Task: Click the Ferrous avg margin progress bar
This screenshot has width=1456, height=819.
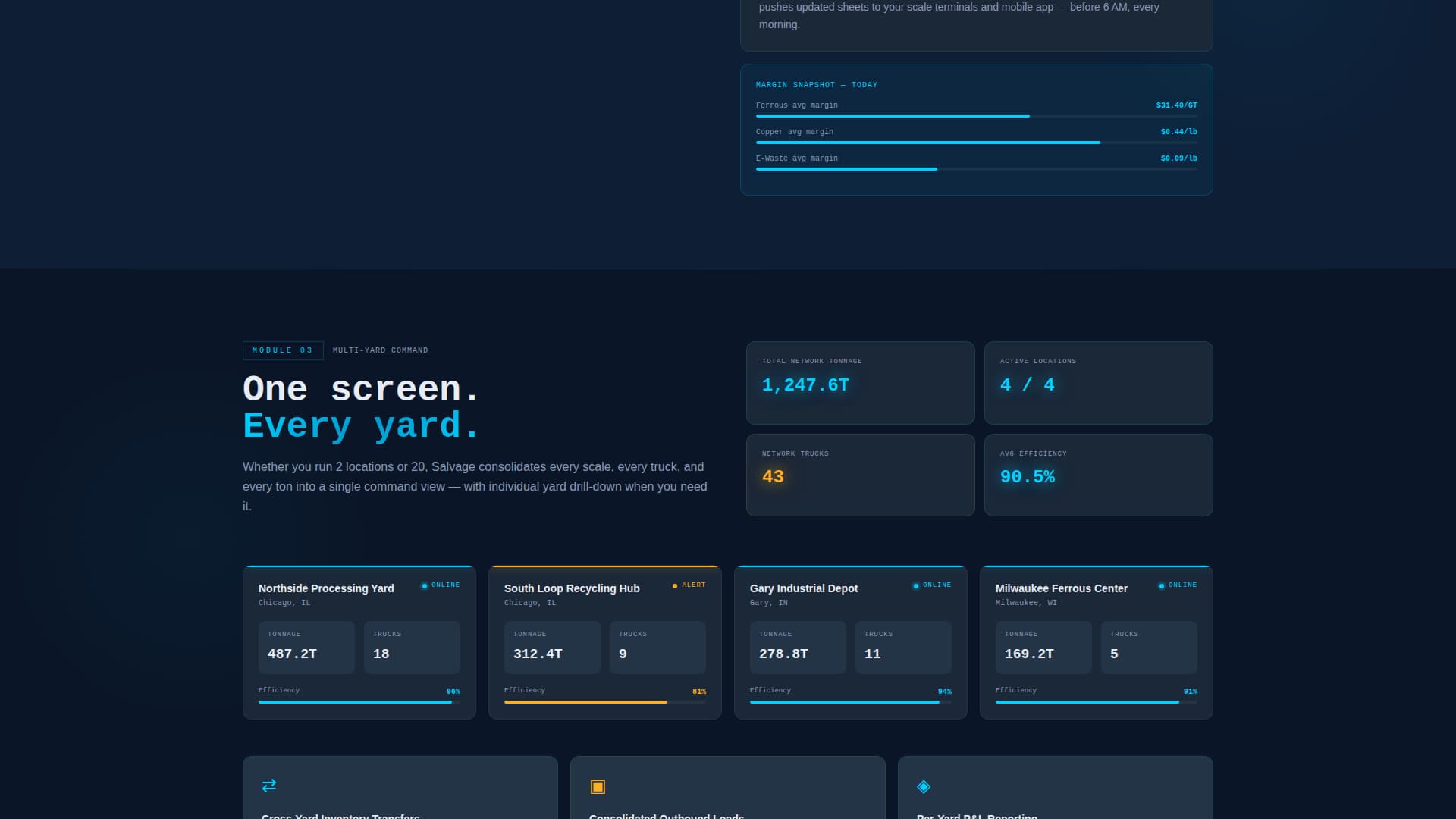Action: pyautogui.click(x=977, y=116)
